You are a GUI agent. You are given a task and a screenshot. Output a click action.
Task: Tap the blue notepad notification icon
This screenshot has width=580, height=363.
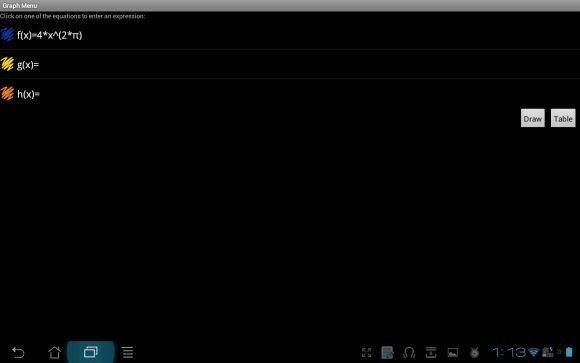pyautogui.click(x=387, y=353)
